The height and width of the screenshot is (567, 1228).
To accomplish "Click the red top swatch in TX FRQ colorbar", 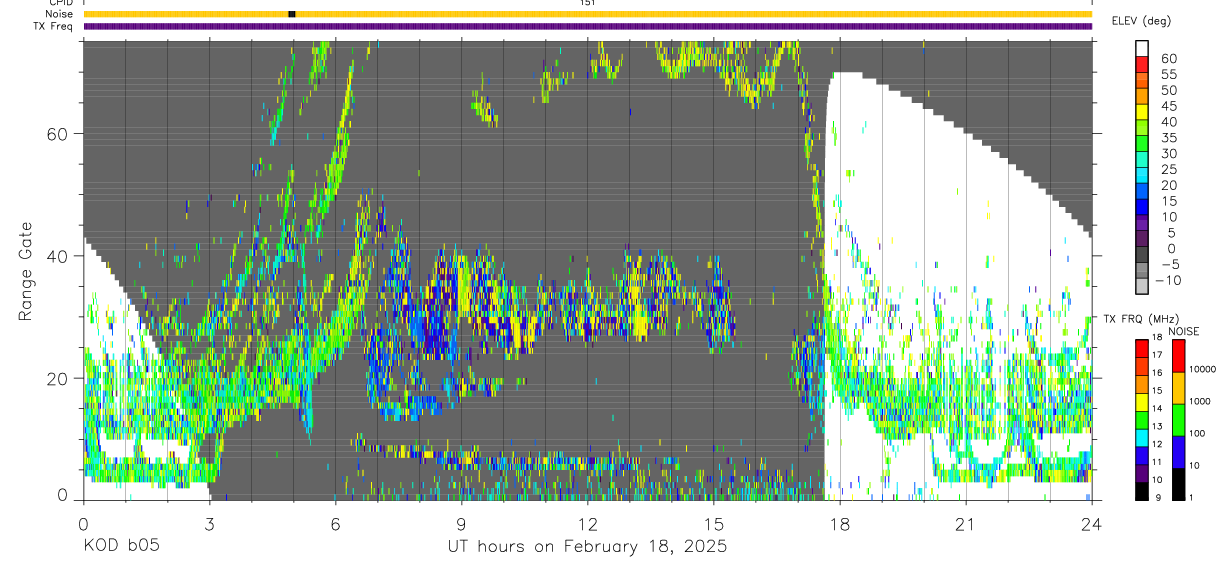I will (1142, 348).
